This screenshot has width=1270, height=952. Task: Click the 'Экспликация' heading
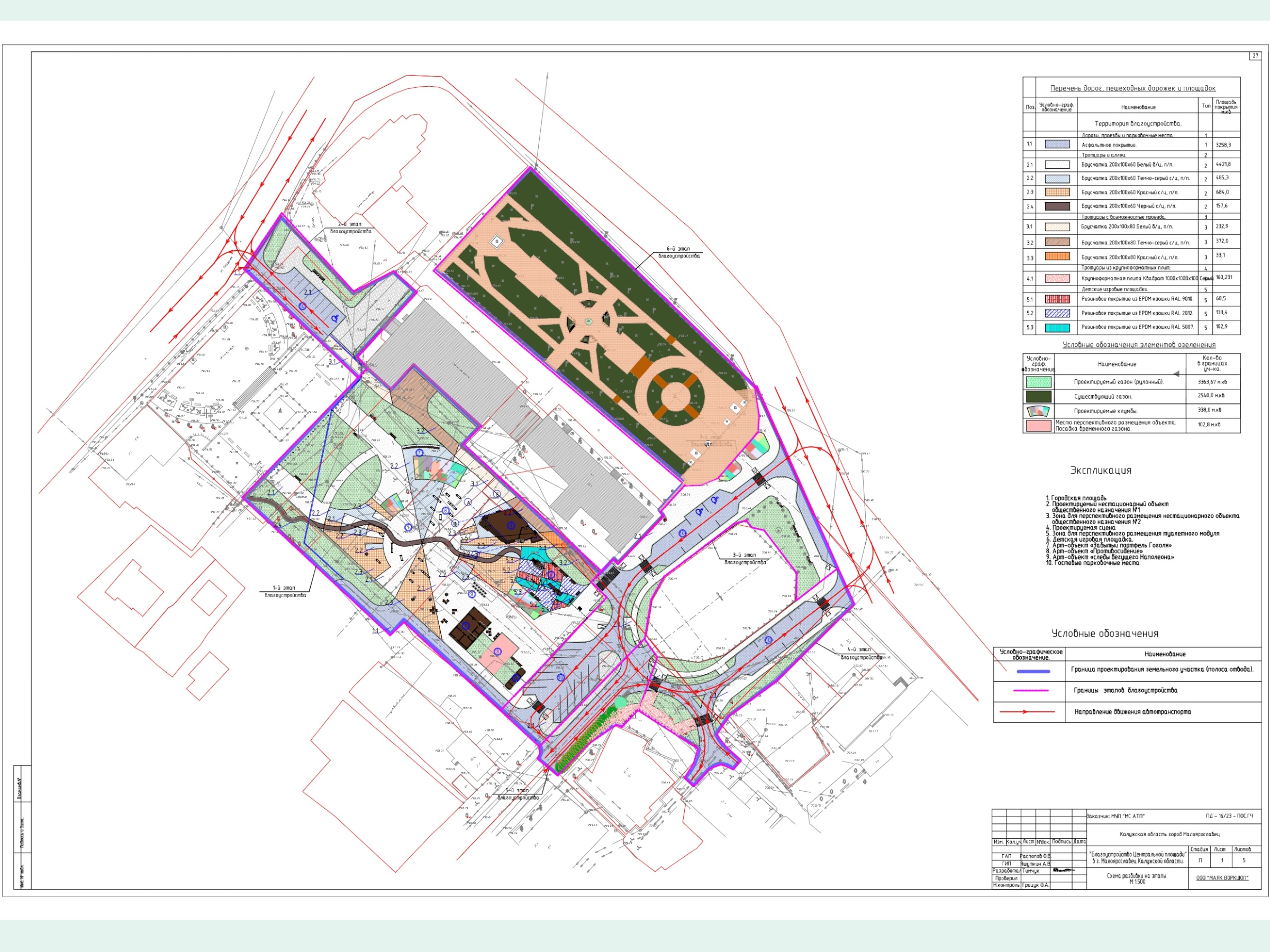pyautogui.click(x=1101, y=471)
